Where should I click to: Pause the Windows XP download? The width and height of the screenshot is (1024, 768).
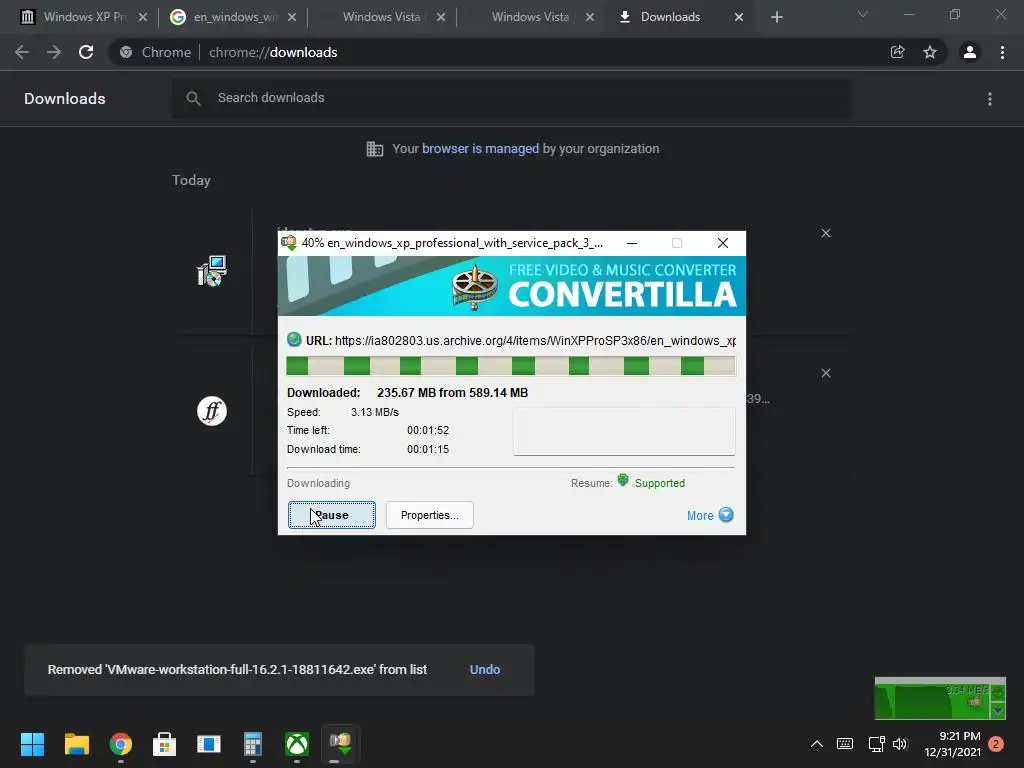(x=332, y=515)
